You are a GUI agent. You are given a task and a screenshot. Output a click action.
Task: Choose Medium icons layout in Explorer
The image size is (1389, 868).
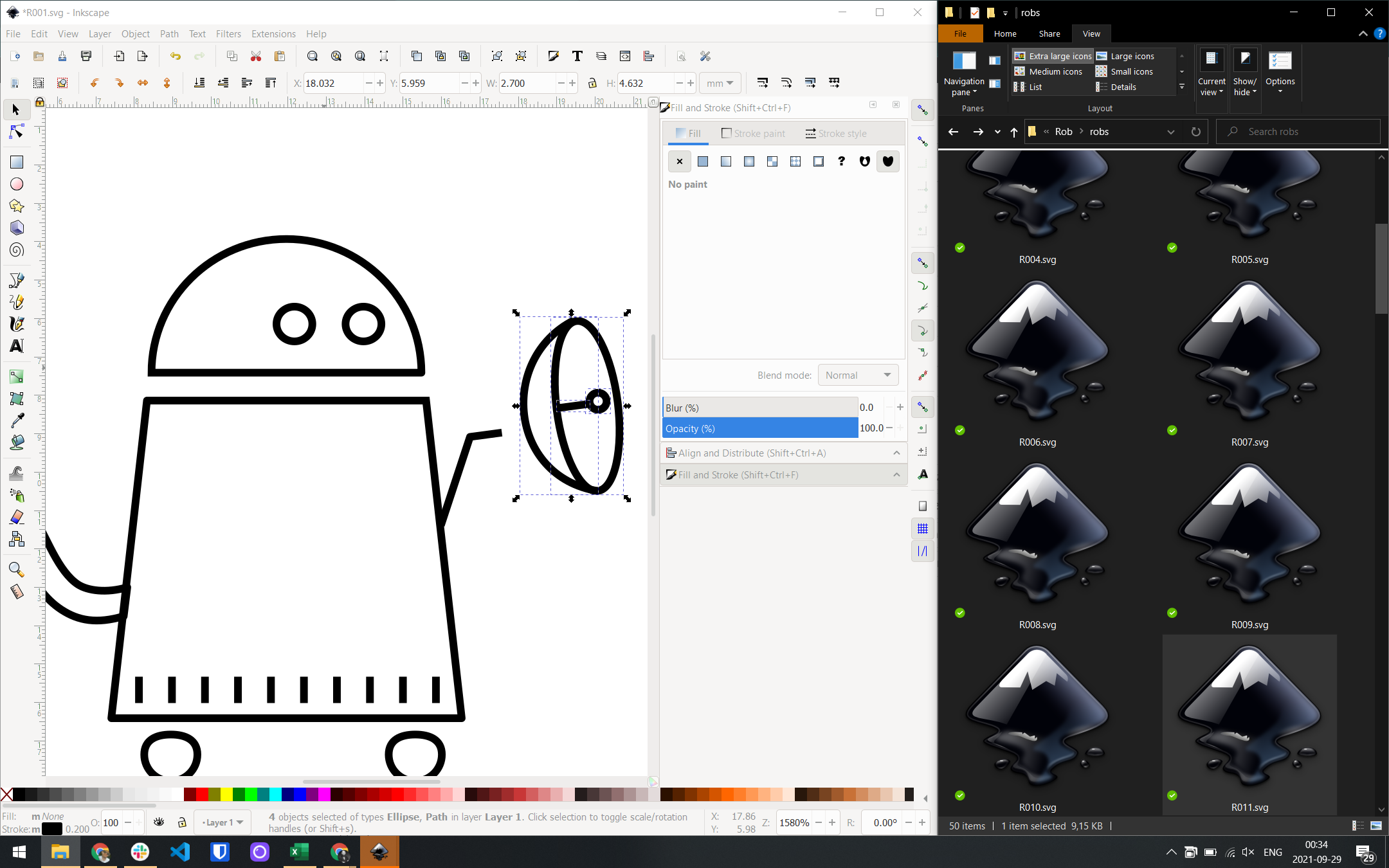(x=1048, y=72)
